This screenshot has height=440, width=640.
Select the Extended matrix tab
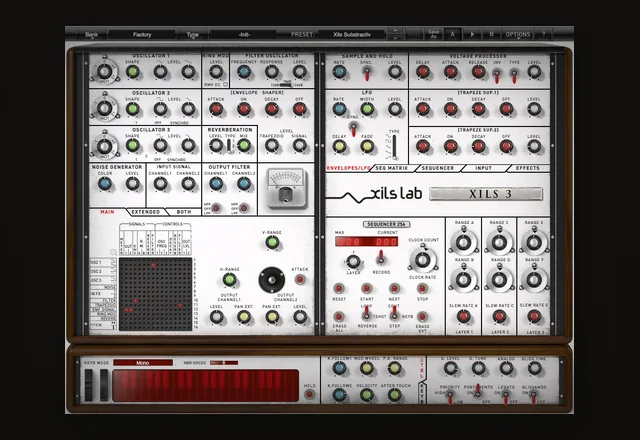pos(146,212)
